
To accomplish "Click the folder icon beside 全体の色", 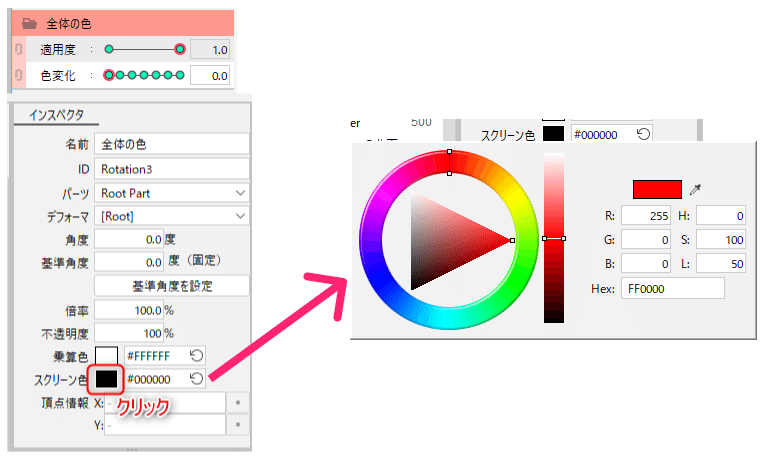I will point(29,23).
